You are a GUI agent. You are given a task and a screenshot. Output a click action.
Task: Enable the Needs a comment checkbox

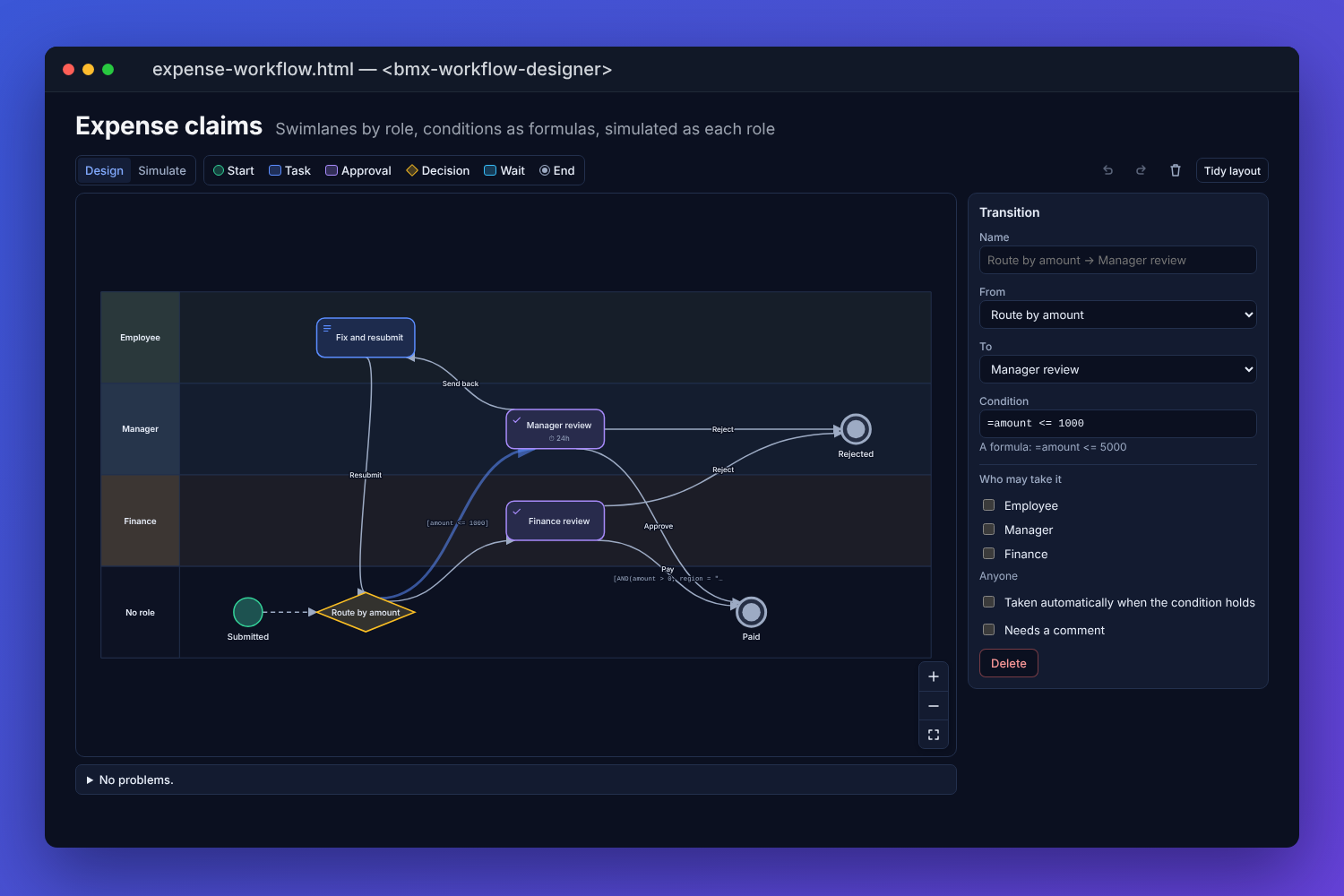point(989,630)
